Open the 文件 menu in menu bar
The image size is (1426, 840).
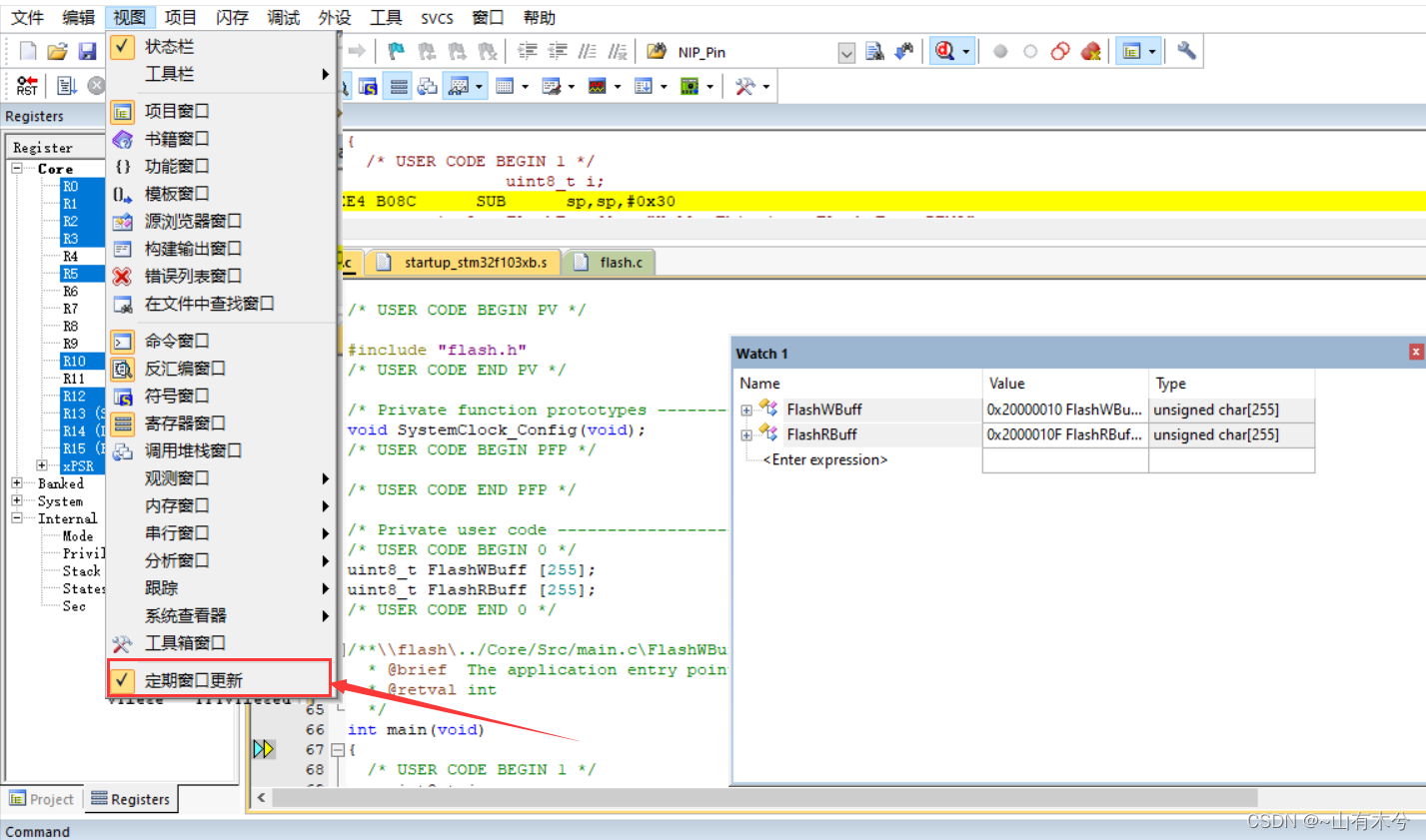pyautogui.click(x=27, y=17)
